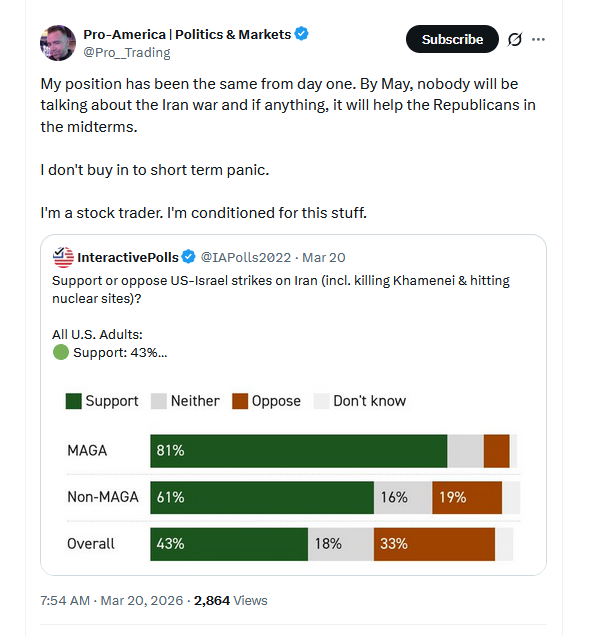This screenshot has height=636, width=590.
Task: Click the InteractivePolls verified checkmark badge
Action: point(188,257)
